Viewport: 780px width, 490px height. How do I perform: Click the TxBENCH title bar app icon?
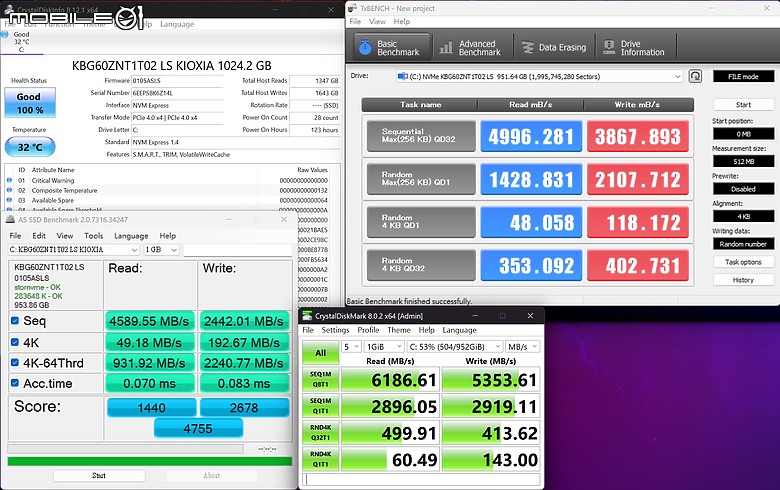click(352, 8)
